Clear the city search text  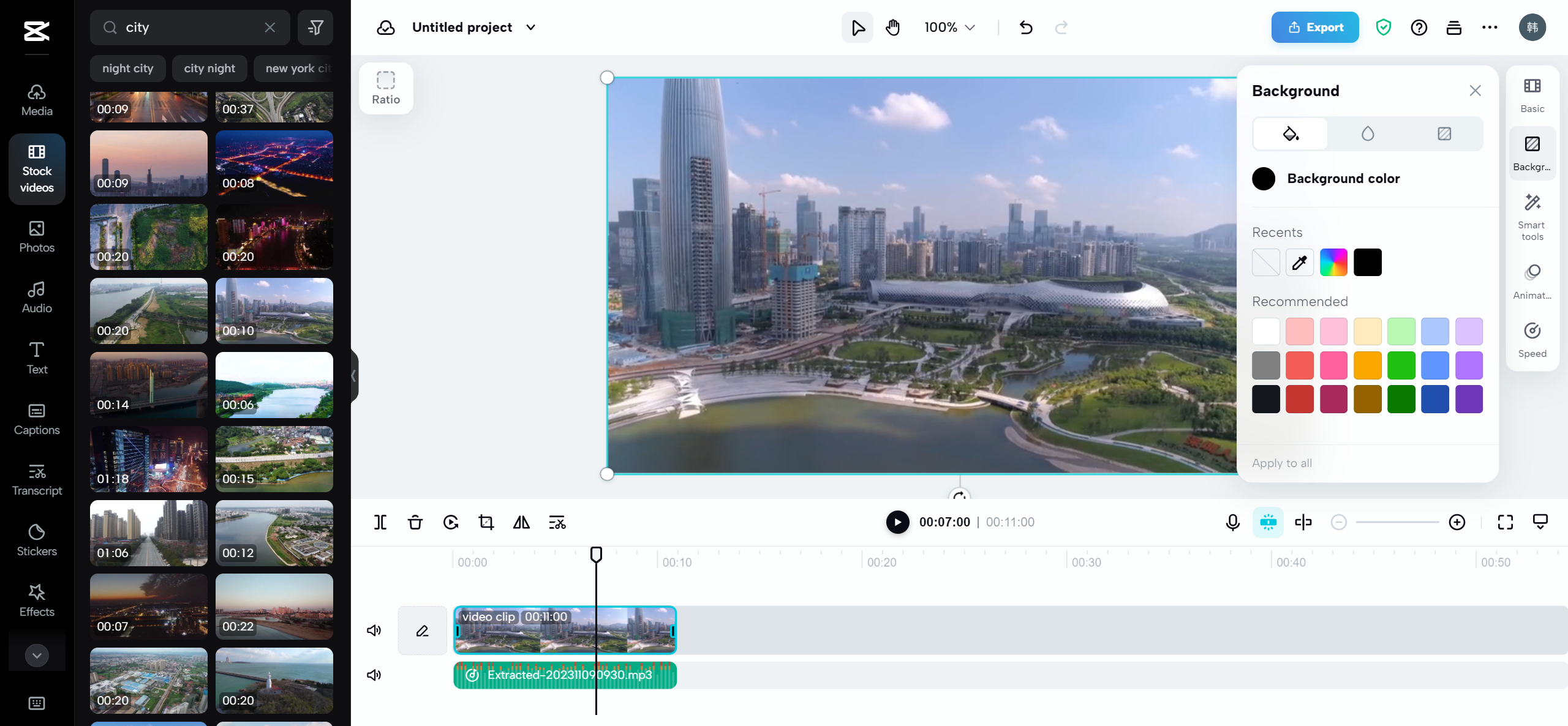coord(269,28)
